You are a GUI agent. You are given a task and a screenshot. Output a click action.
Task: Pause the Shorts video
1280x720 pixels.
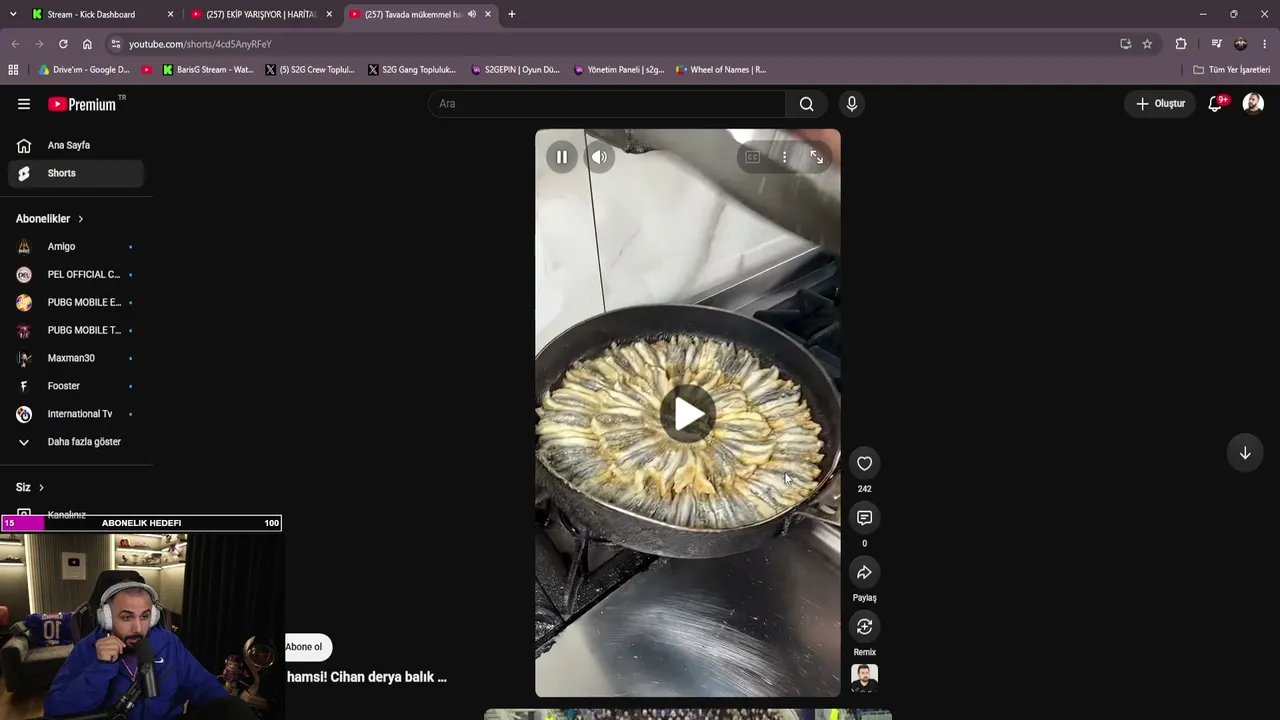pyautogui.click(x=562, y=157)
